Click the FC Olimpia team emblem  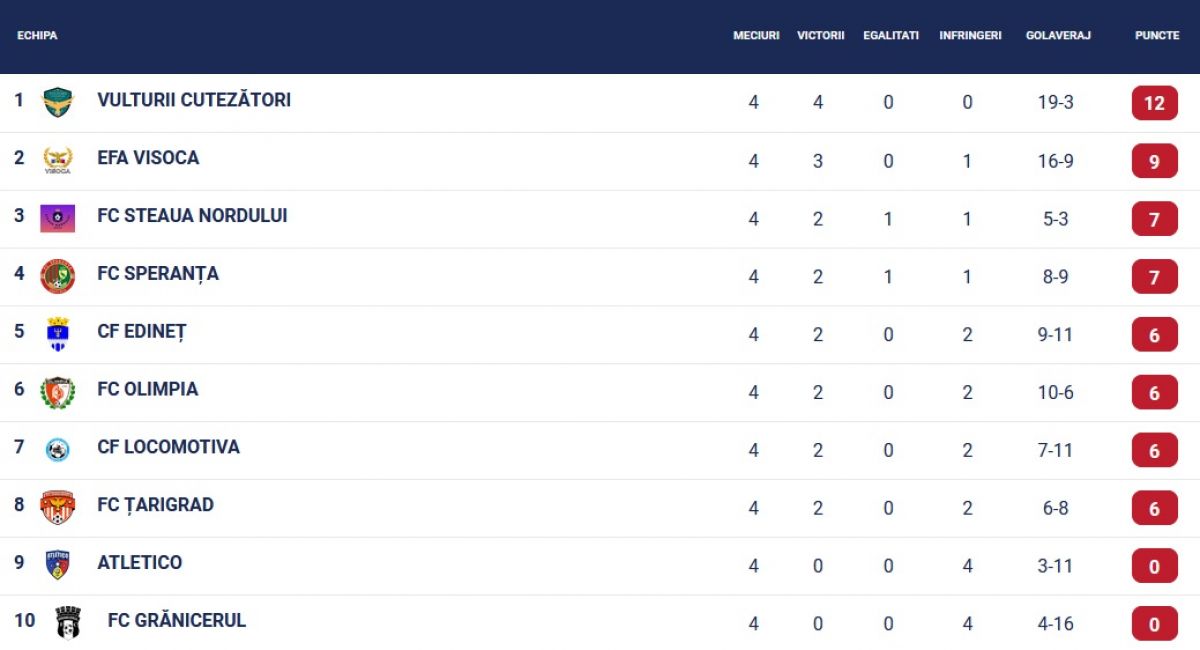(58, 392)
